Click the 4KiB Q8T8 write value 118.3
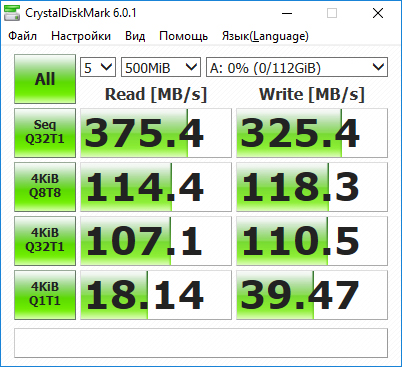This screenshot has width=402, height=367. [312, 187]
